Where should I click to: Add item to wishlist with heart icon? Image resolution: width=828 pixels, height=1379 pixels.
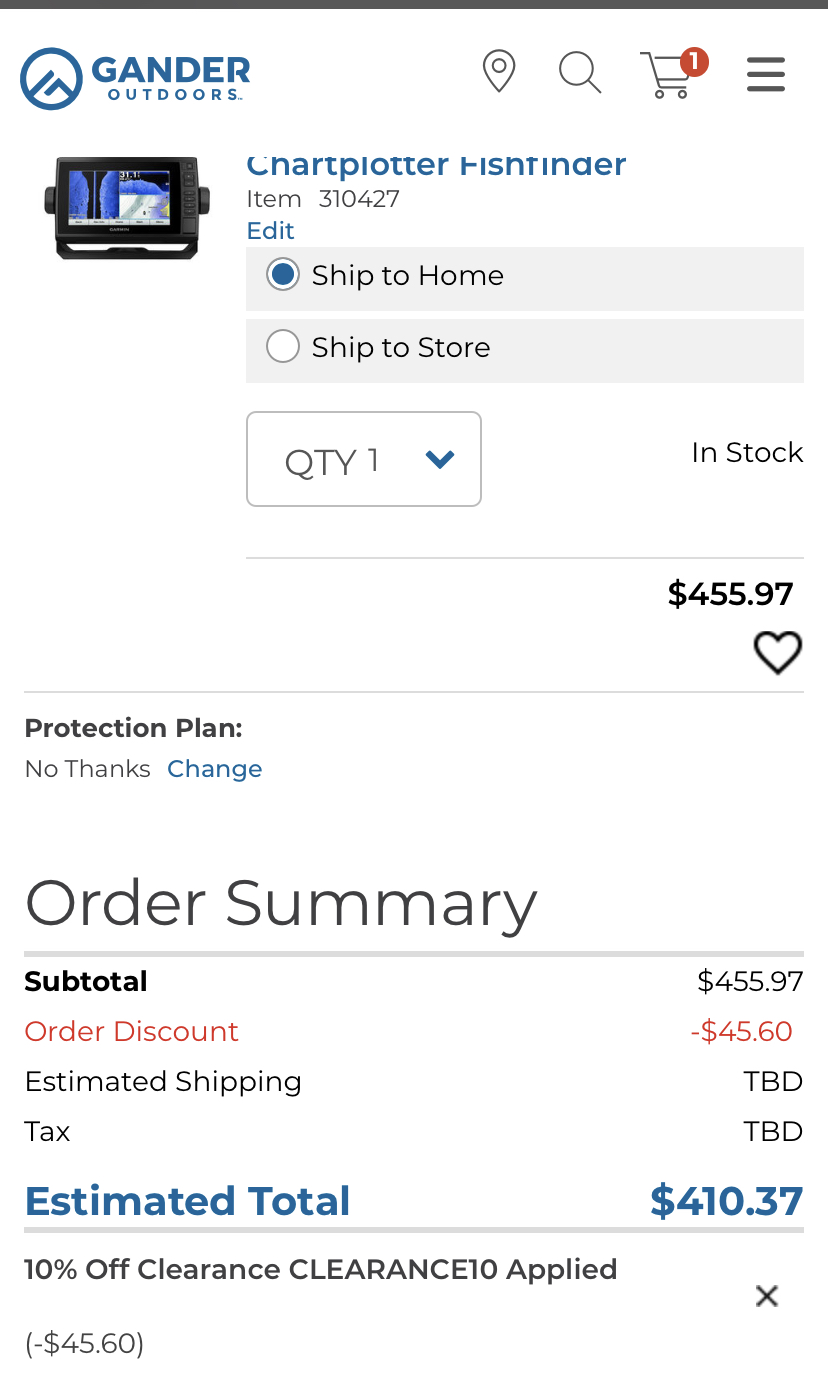777,653
